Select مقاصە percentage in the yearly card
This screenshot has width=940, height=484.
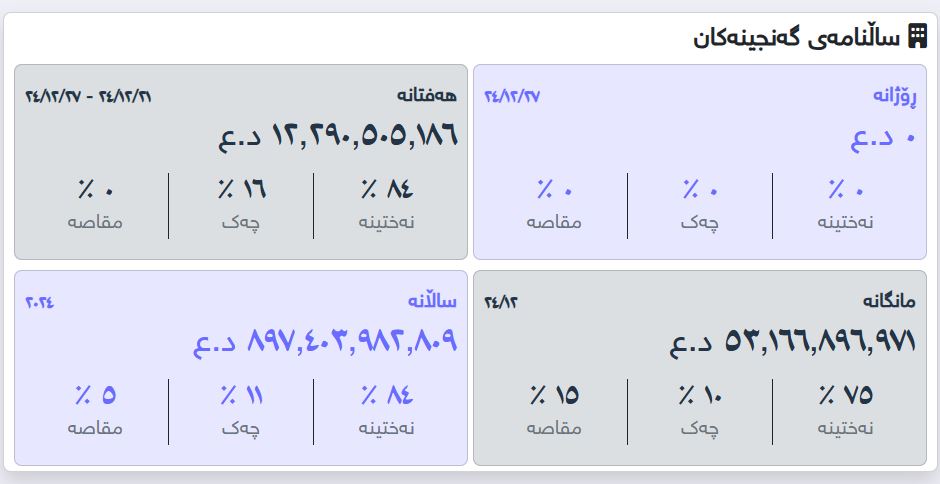click(95, 395)
